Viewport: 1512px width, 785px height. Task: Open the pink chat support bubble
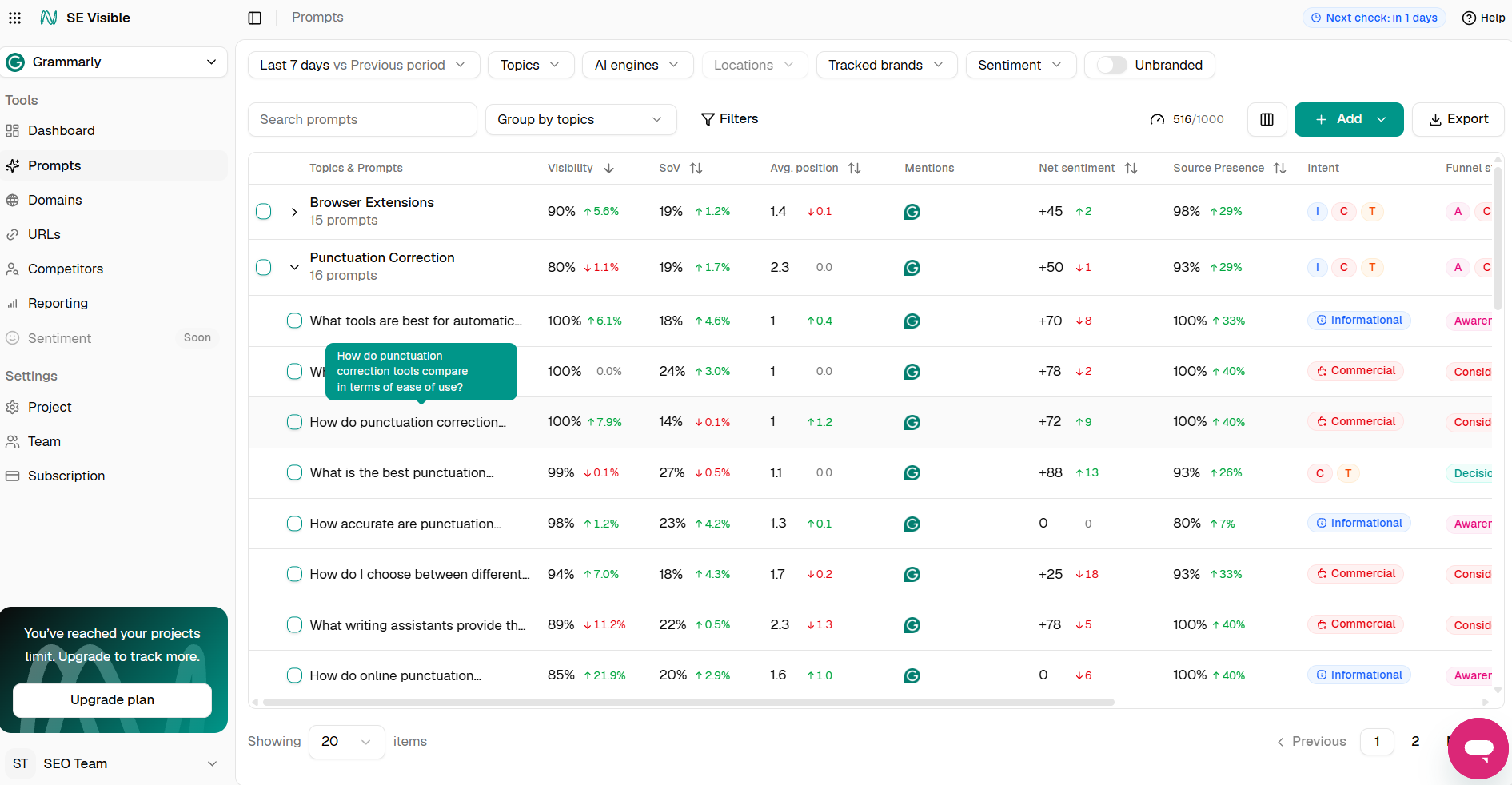pos(1478,748)
